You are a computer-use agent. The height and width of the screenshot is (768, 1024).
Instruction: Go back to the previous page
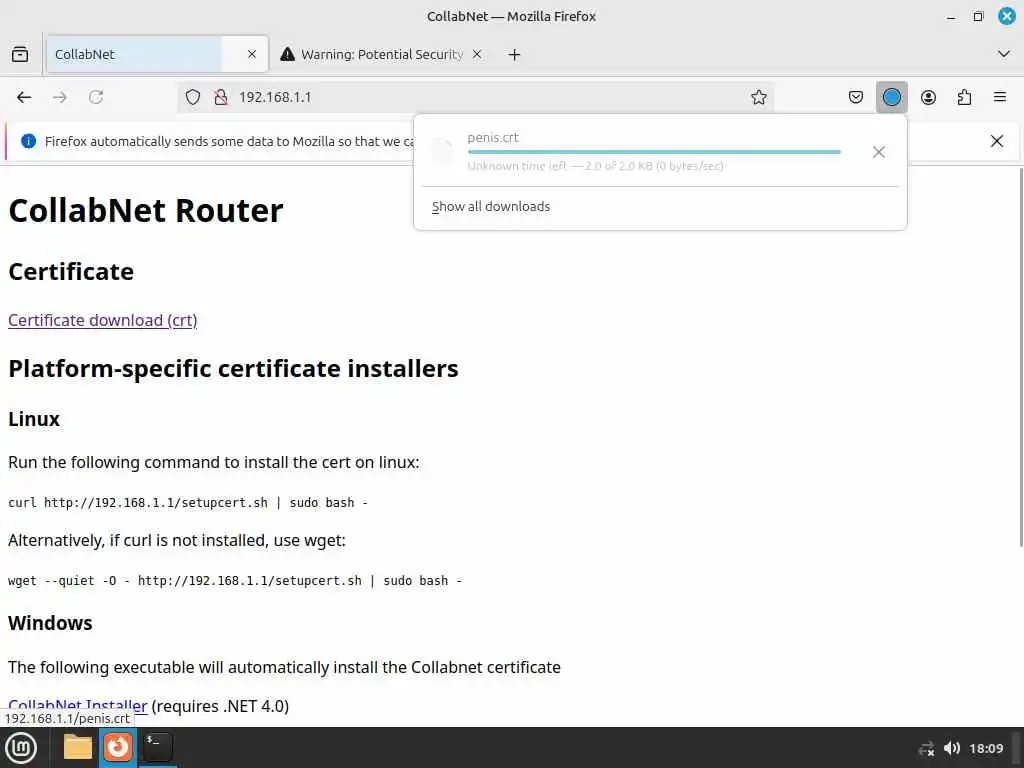point(24,97)
